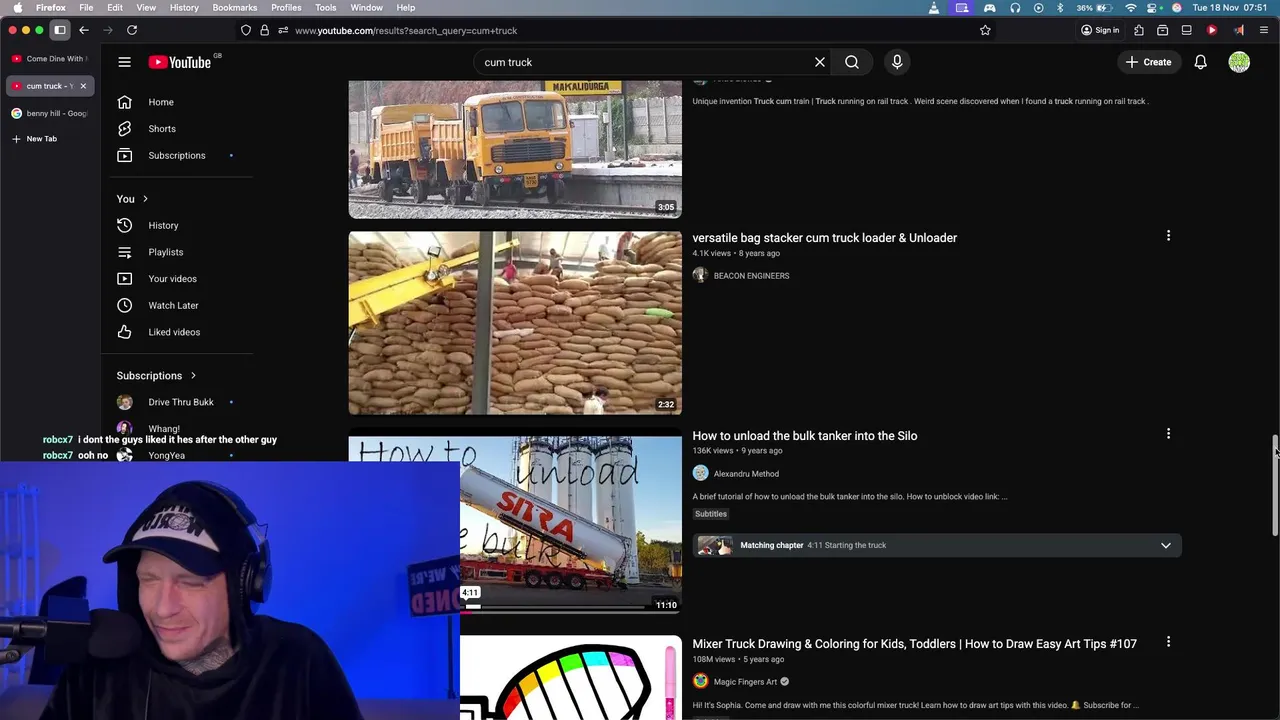The image size is (1280, 720).
Task: Open the Magic Fingers Art channel
Action: 745,682
